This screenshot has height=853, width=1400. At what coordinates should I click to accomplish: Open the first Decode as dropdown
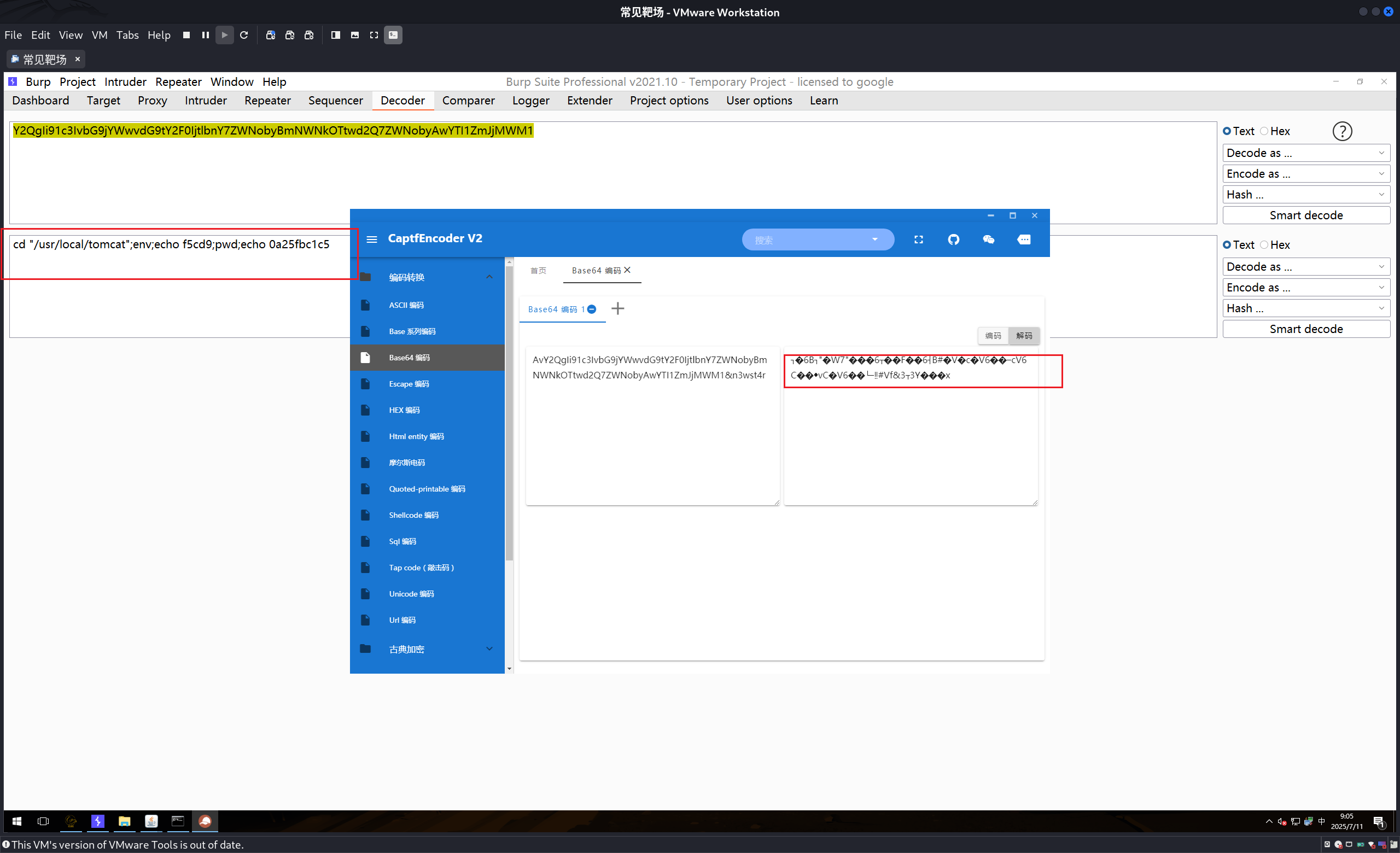point(1306,153)
